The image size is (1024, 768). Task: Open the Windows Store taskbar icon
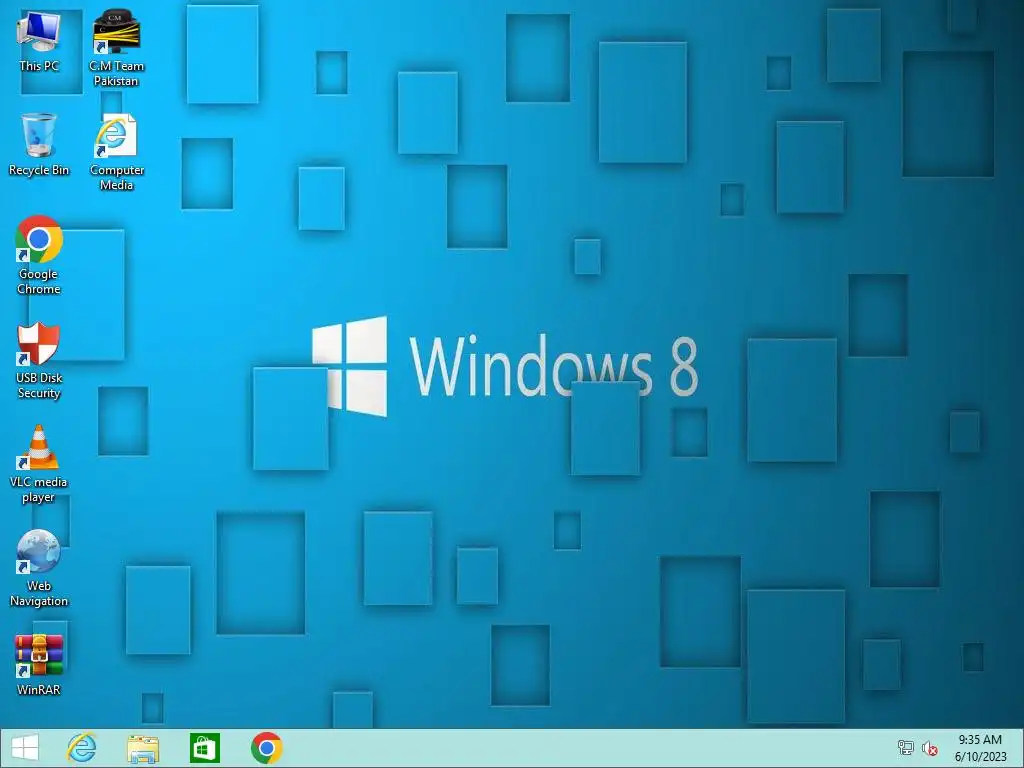pos(204,748)
